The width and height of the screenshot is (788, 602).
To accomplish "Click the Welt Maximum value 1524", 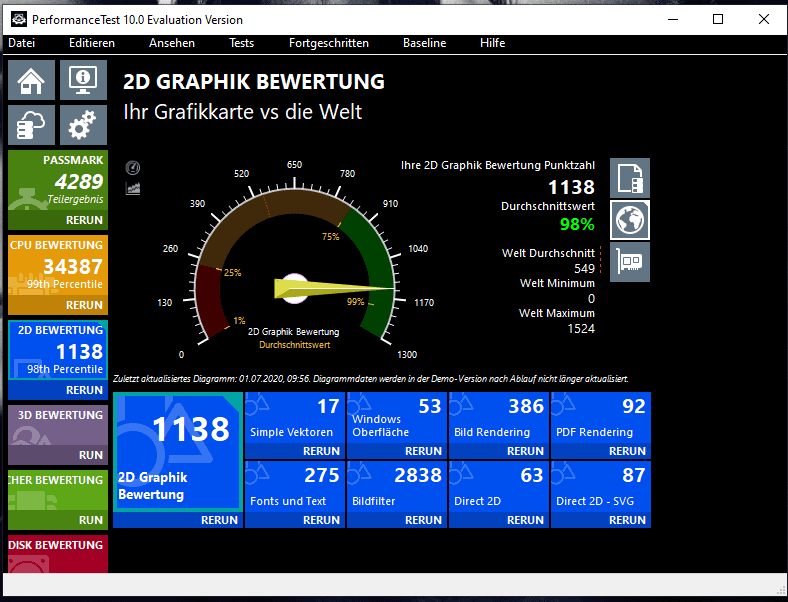I will coord(581,329).
